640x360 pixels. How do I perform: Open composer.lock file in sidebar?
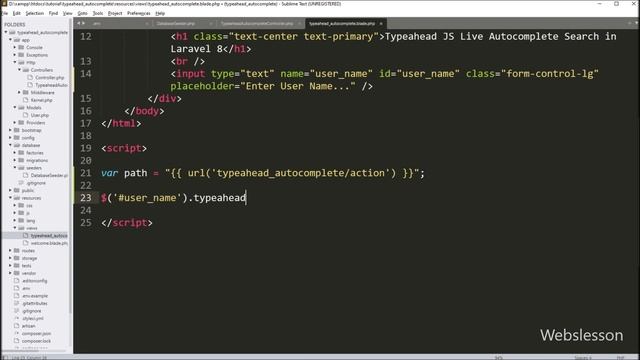click(x=36, y=341)
